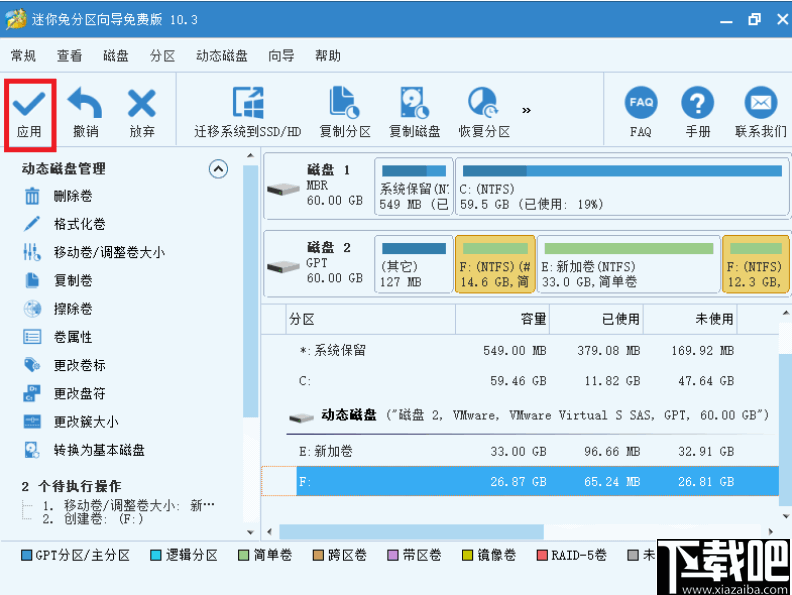This screenshot has height=595, width=792.
Task: Select C: (NTFS) 59.5 GB partition block
Action: tap(622, 187)
